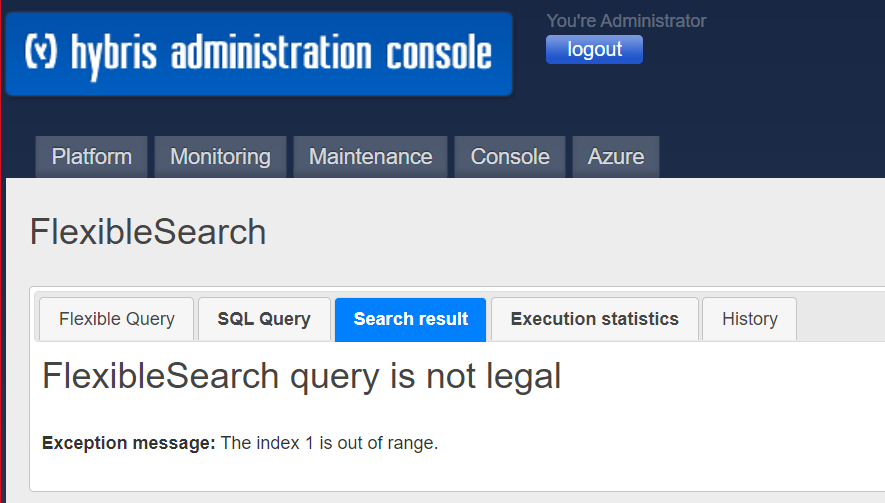
Task: Switch to the SQL Query tab
Action: [264, 319]
